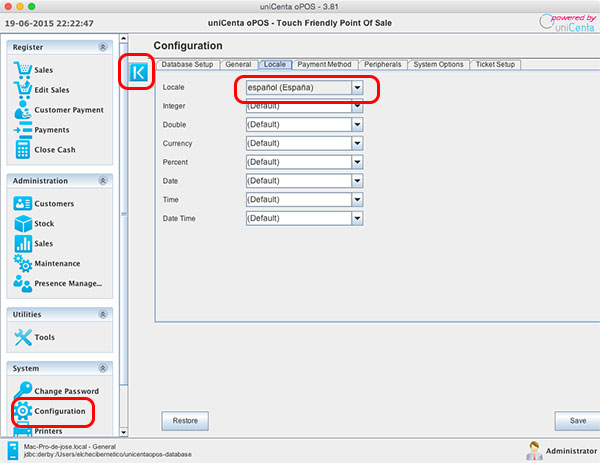Viewport: 600px width, 463px height.
Task: Switch to the Payment Method tab
Action: point(324,64)
